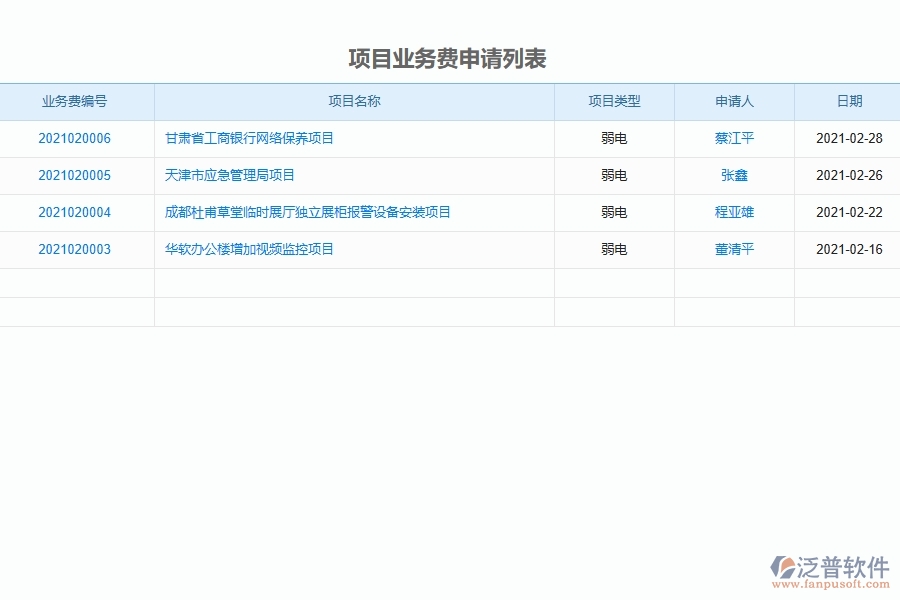Click the 弱电 project type in the first row

click(615, 138)
